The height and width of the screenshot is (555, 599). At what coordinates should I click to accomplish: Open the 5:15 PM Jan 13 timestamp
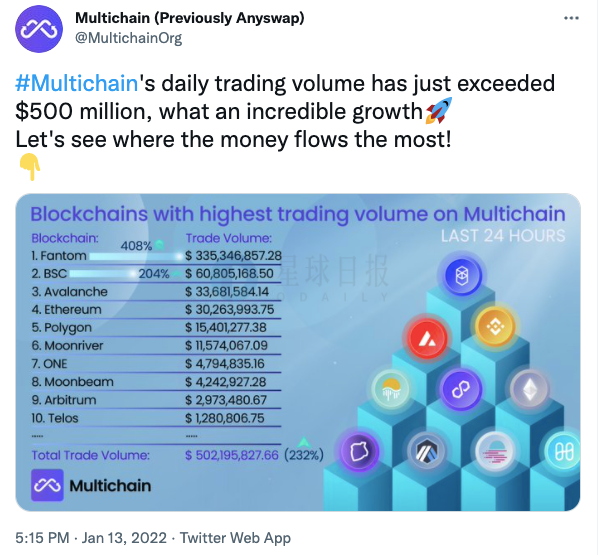pyautogui.click(x=91, y=538)
